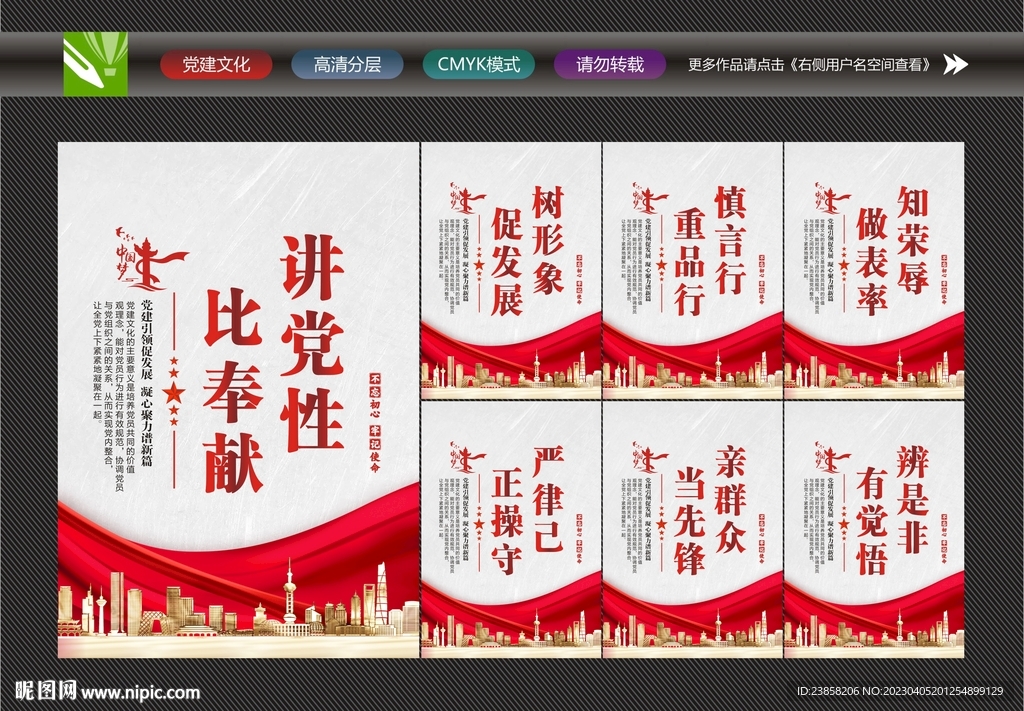
Task: Click the 讲党性 title text
Action: click(312, 343)
